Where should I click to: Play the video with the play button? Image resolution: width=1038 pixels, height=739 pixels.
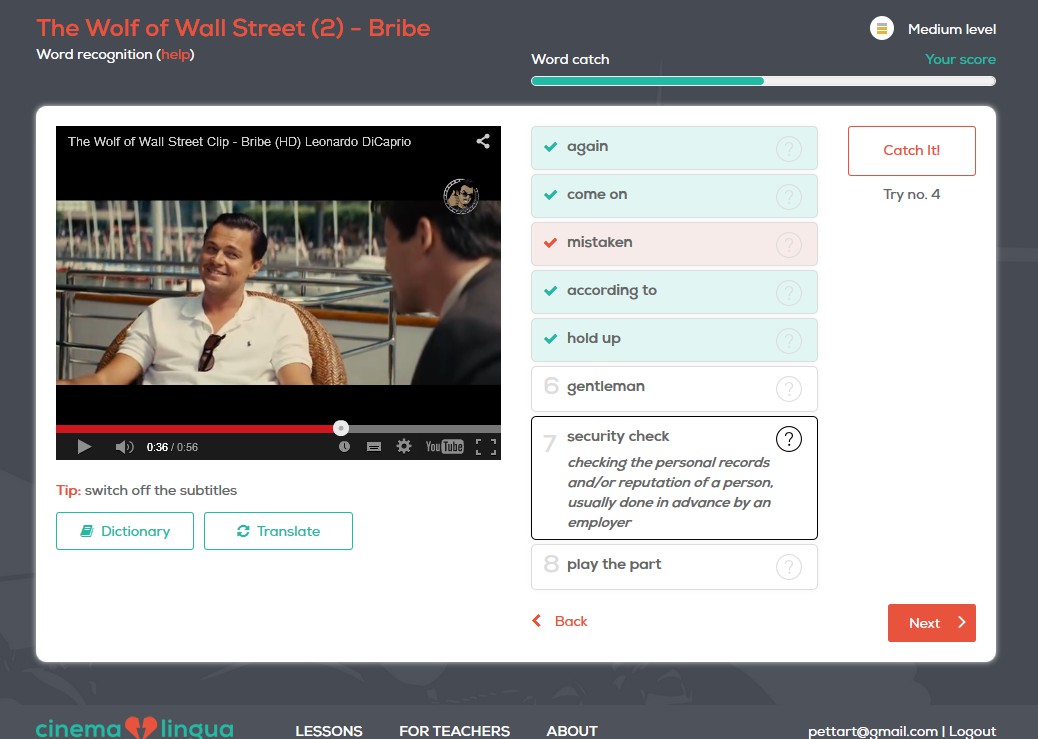84,447
